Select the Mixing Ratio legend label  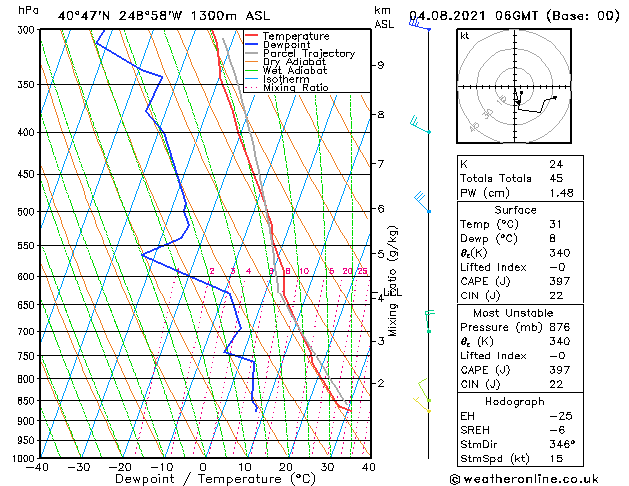pos(296,87)
